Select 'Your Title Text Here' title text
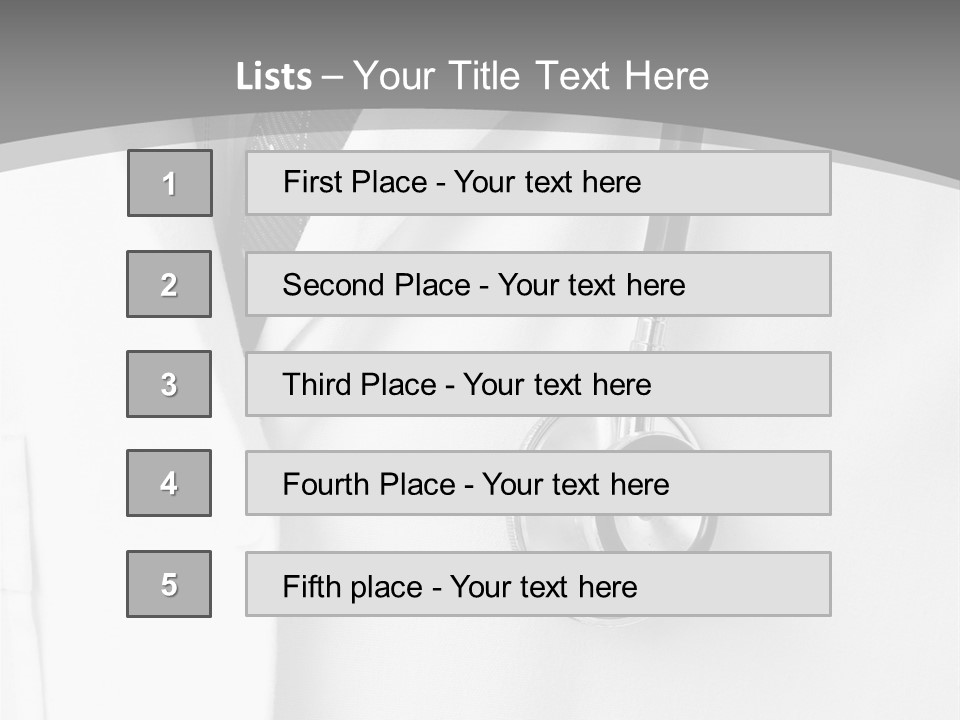960x720 pixels. [x=530, y=76]
